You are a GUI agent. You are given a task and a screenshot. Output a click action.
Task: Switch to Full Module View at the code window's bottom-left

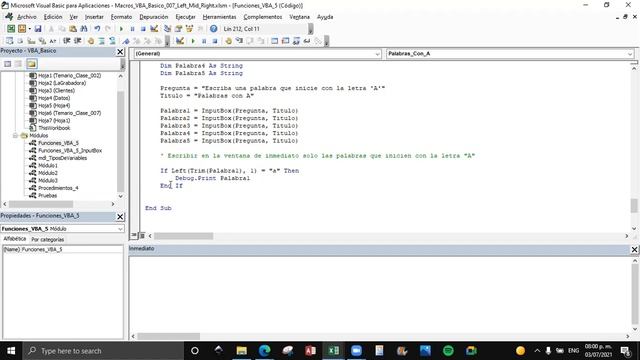coord(142,236)
